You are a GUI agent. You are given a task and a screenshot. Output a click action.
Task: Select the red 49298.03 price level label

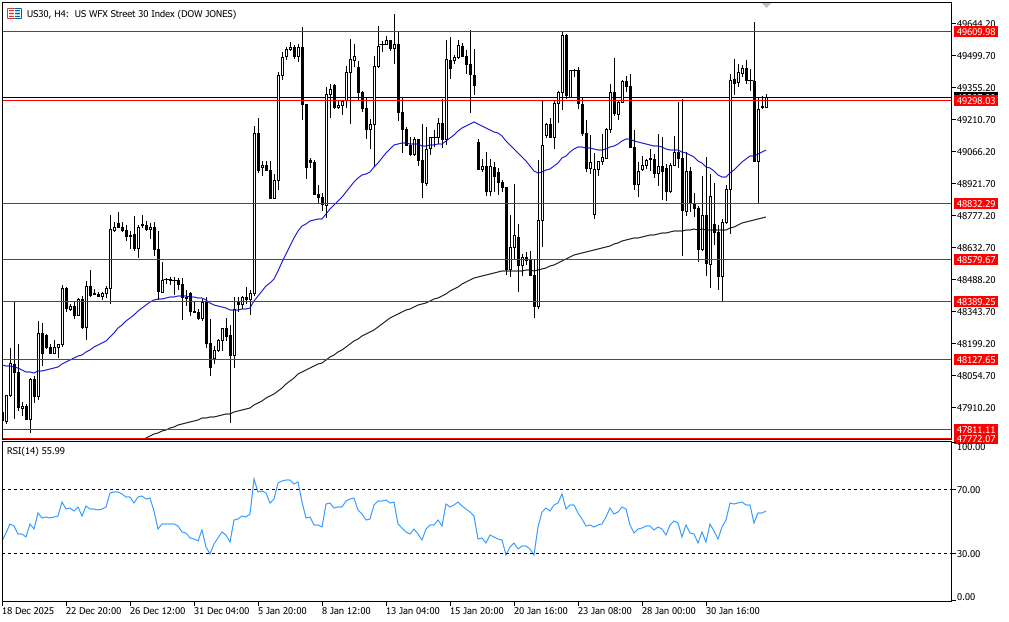976,101
